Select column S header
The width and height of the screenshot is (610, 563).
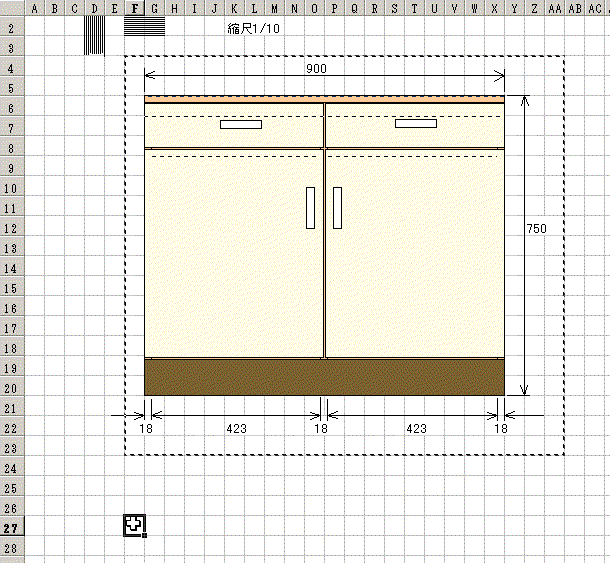[x=394, y=8]
